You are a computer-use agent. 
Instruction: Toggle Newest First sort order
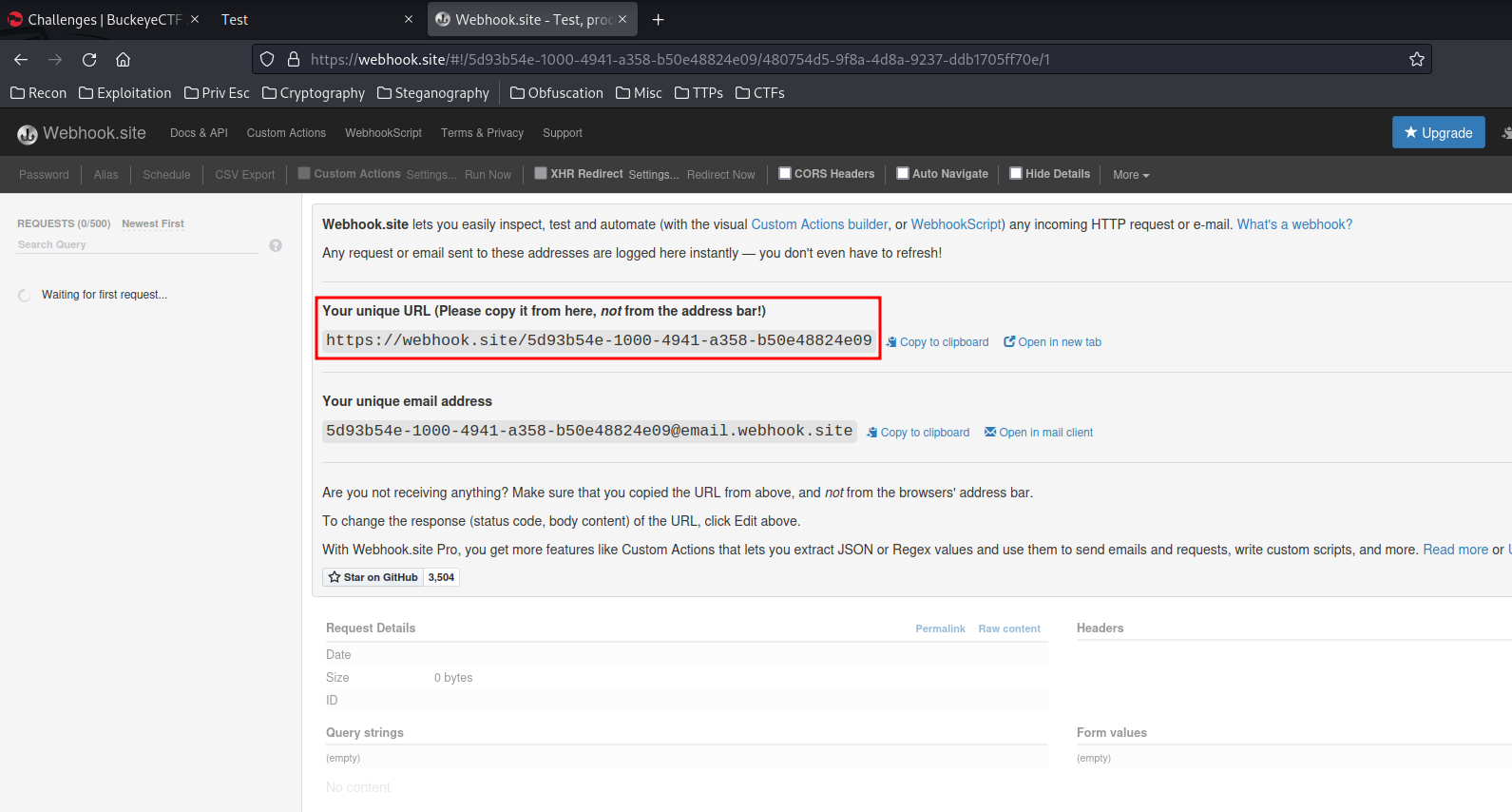[x=153, y=223]
